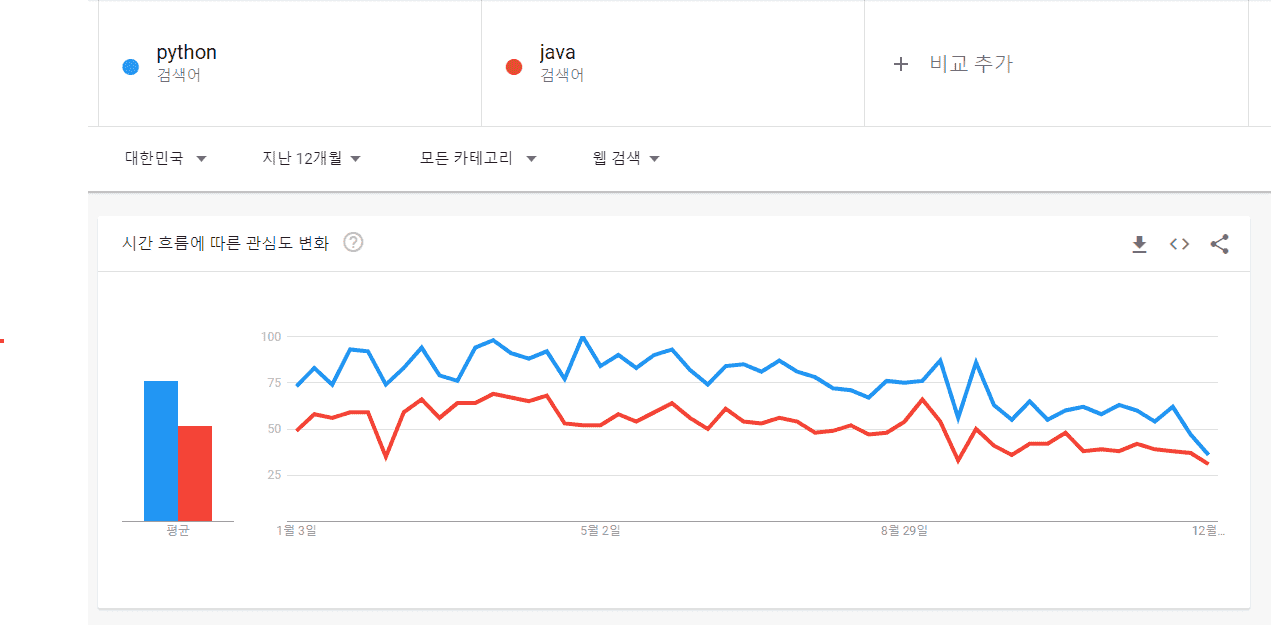Click the 1월 3일 axis date label
The image size is (1271, 625).
pos(296,530)
